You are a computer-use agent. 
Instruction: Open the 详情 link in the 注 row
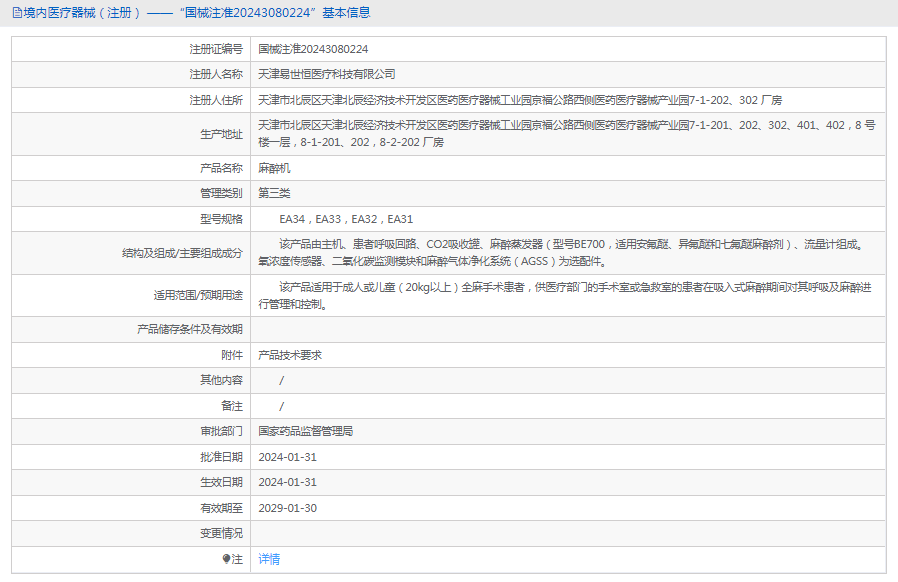pyautogui.click(x=269, y=559)
